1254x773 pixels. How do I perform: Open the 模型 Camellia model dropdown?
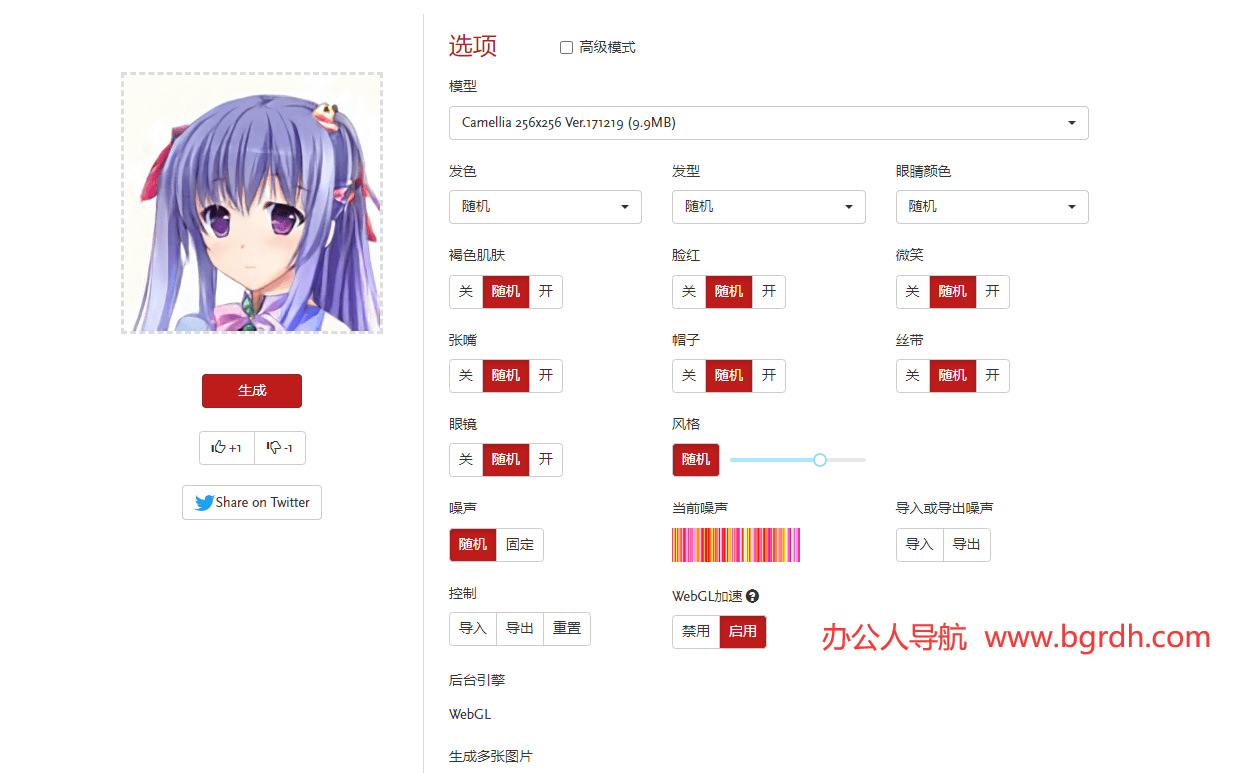pos(768,123)
